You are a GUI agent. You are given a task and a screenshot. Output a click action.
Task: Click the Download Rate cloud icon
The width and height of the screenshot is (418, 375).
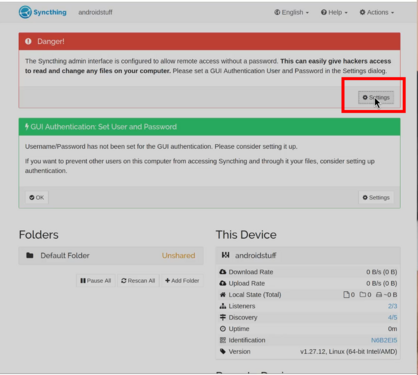click(x=223, y=272)
